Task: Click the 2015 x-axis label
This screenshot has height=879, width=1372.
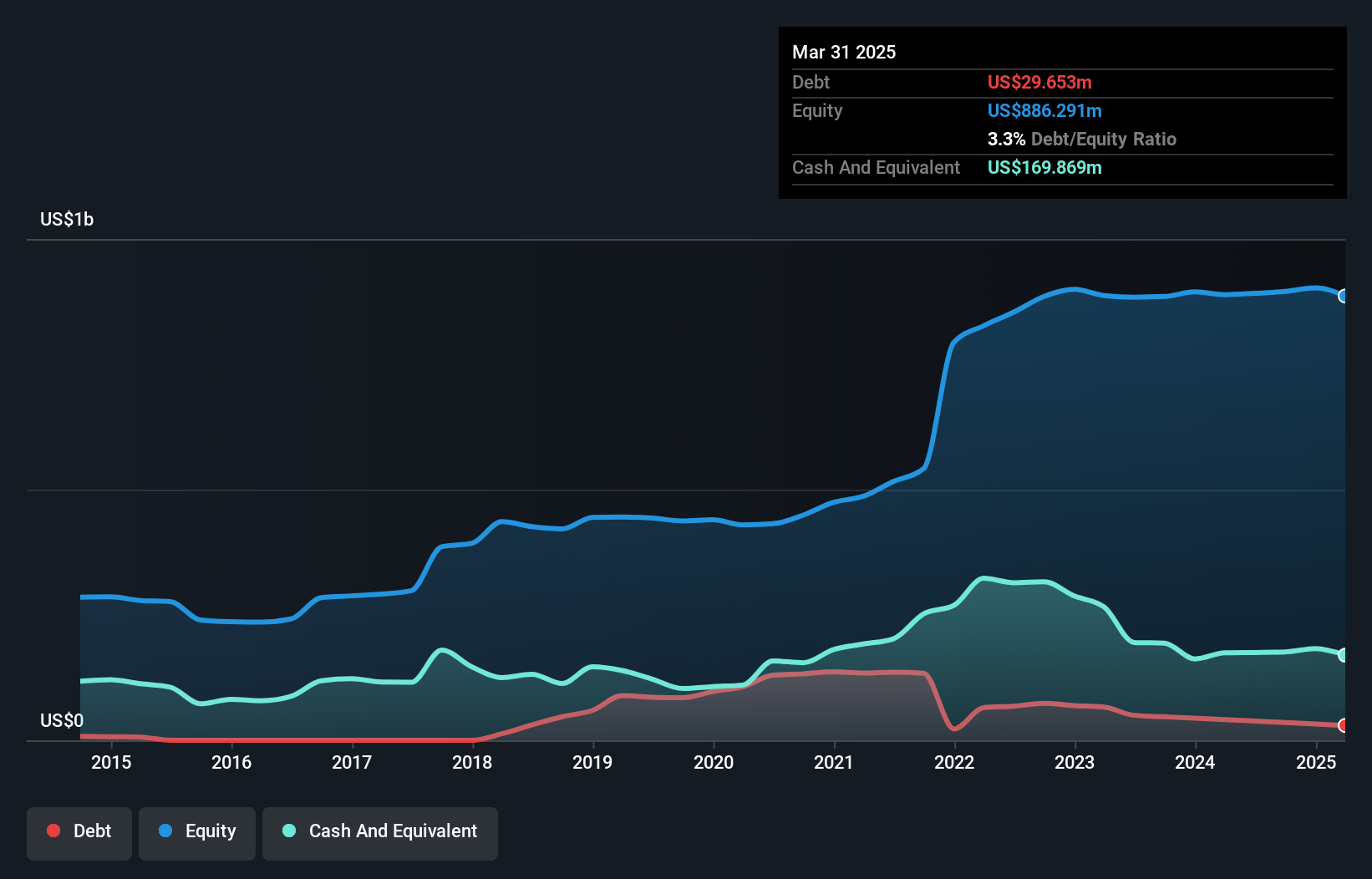Action: (111, 762)
